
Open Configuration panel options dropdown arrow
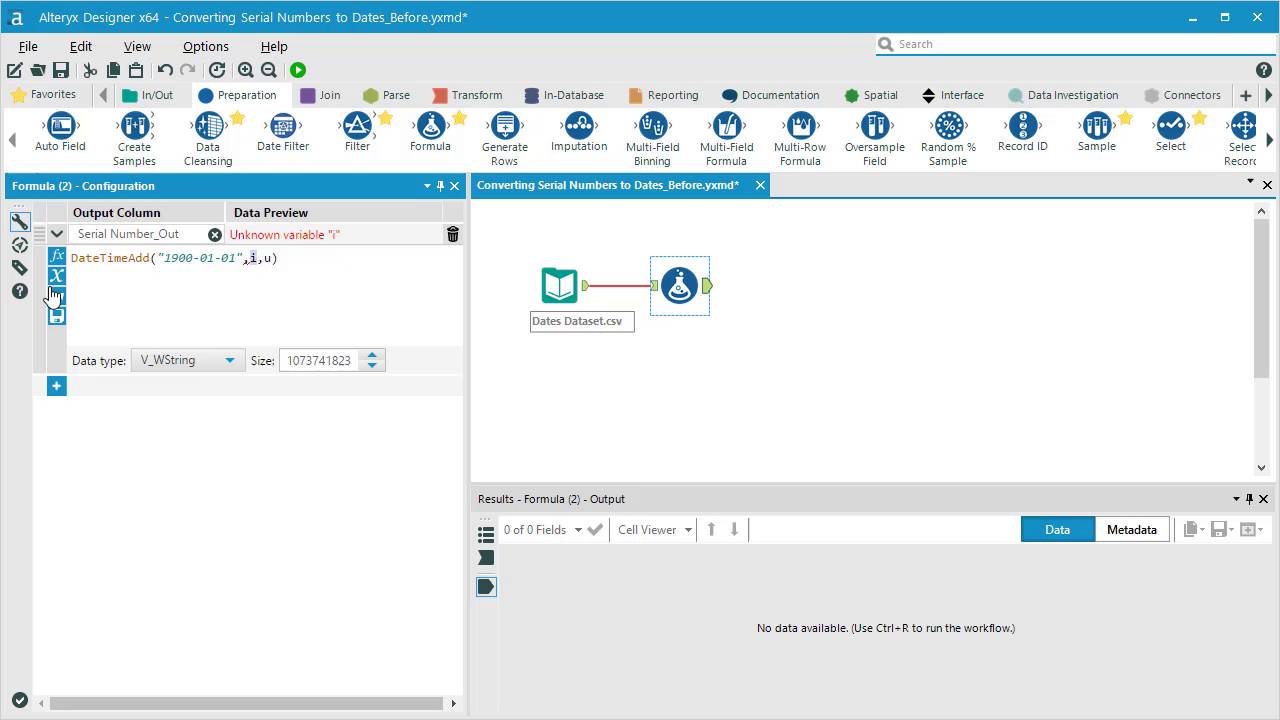coord(427,185)
